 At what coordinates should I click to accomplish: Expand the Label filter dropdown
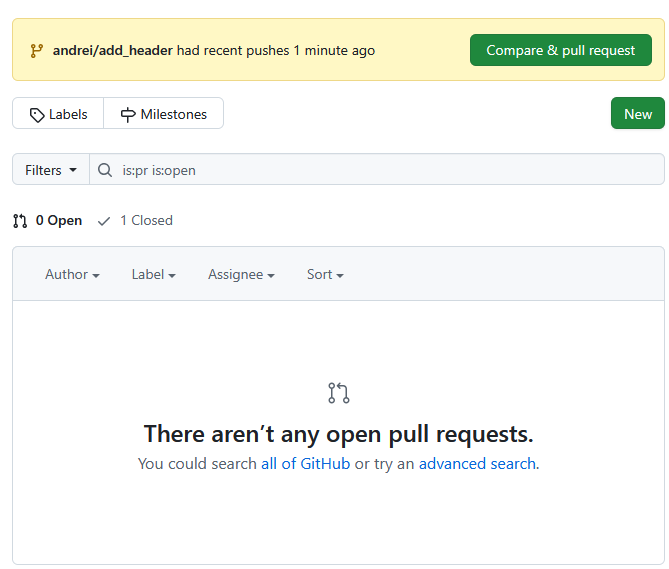(154, 274)
